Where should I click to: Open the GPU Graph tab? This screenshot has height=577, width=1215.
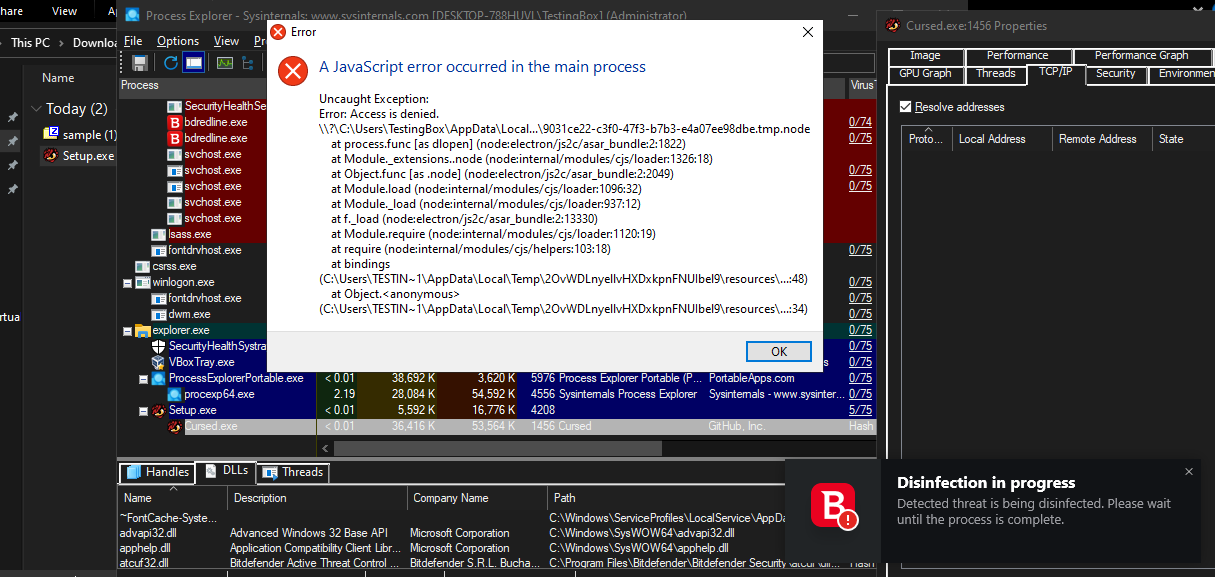925,73
